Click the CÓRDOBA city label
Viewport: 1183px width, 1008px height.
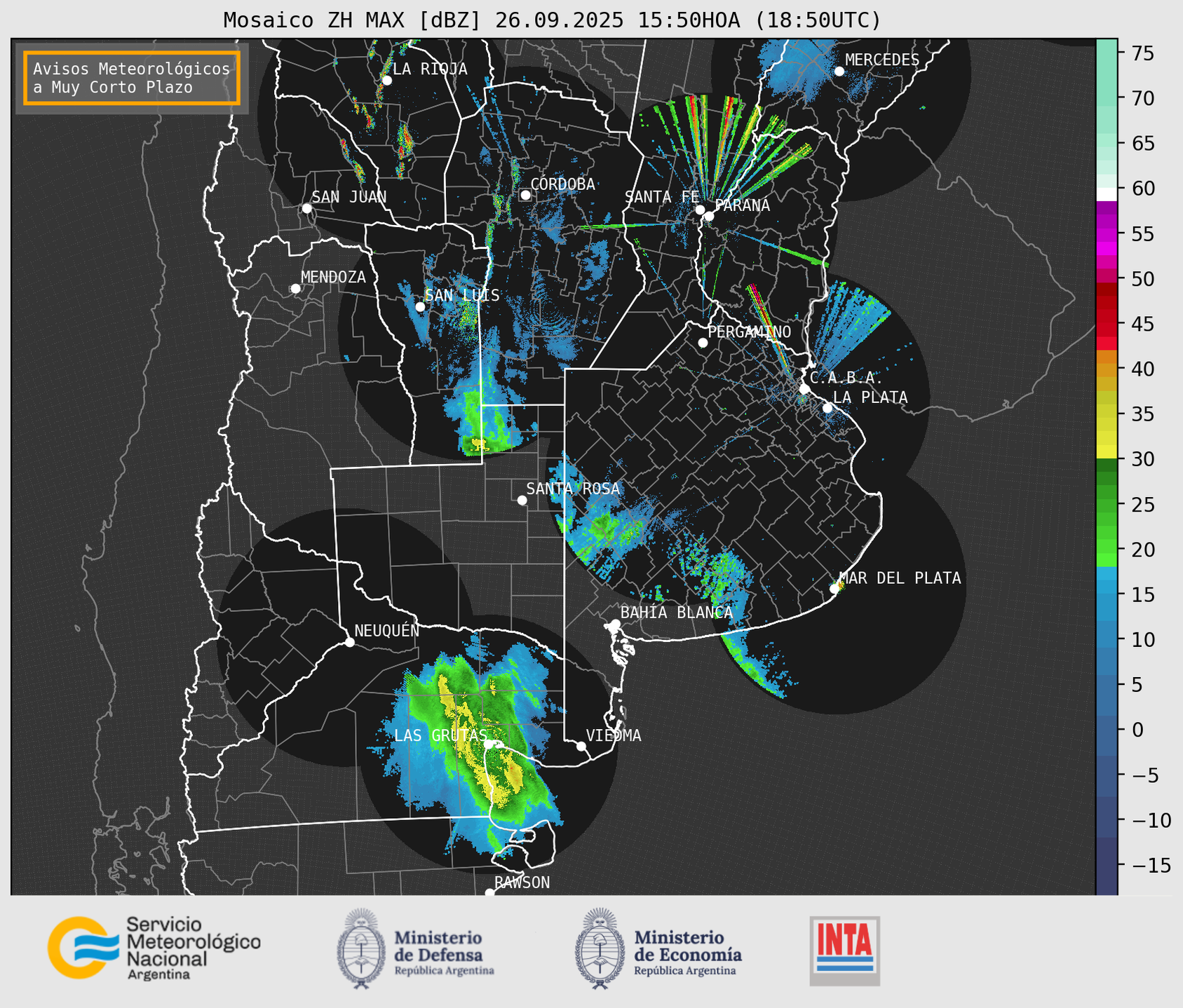click(x=562, y=184)
